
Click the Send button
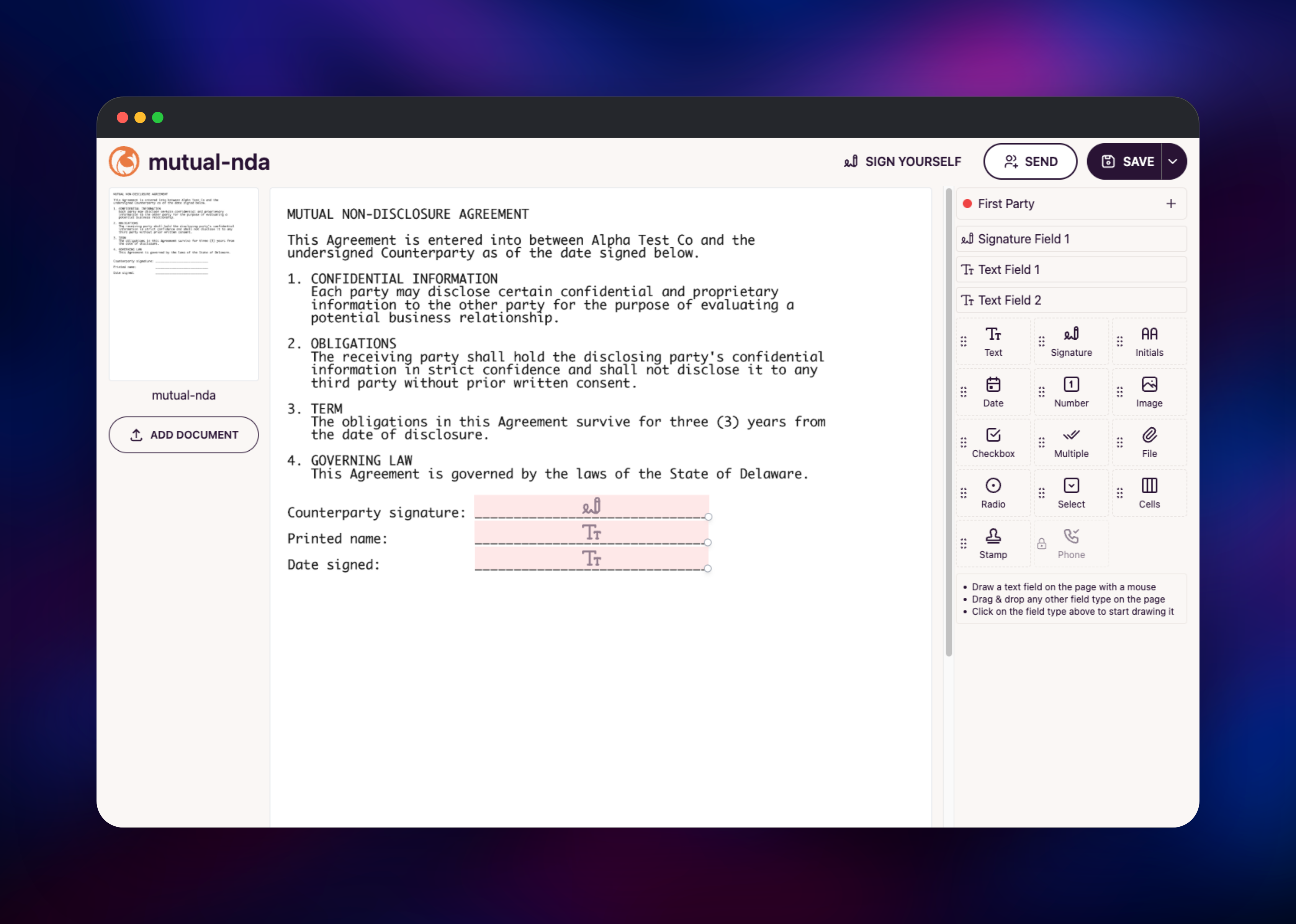click(x=1030, y=162)
